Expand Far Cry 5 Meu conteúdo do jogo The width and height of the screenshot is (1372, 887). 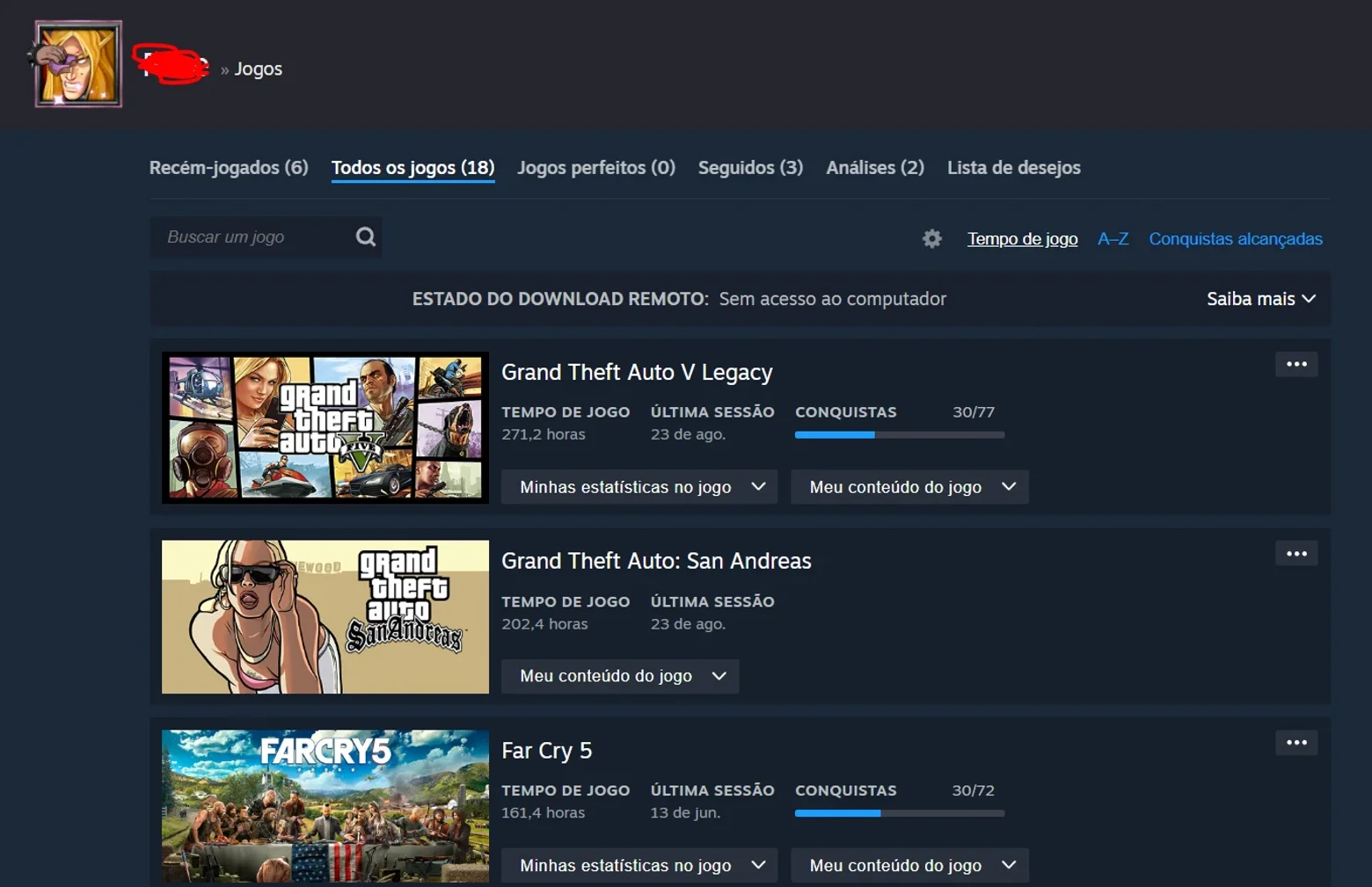pyautogui.click(x=909, y=865)
